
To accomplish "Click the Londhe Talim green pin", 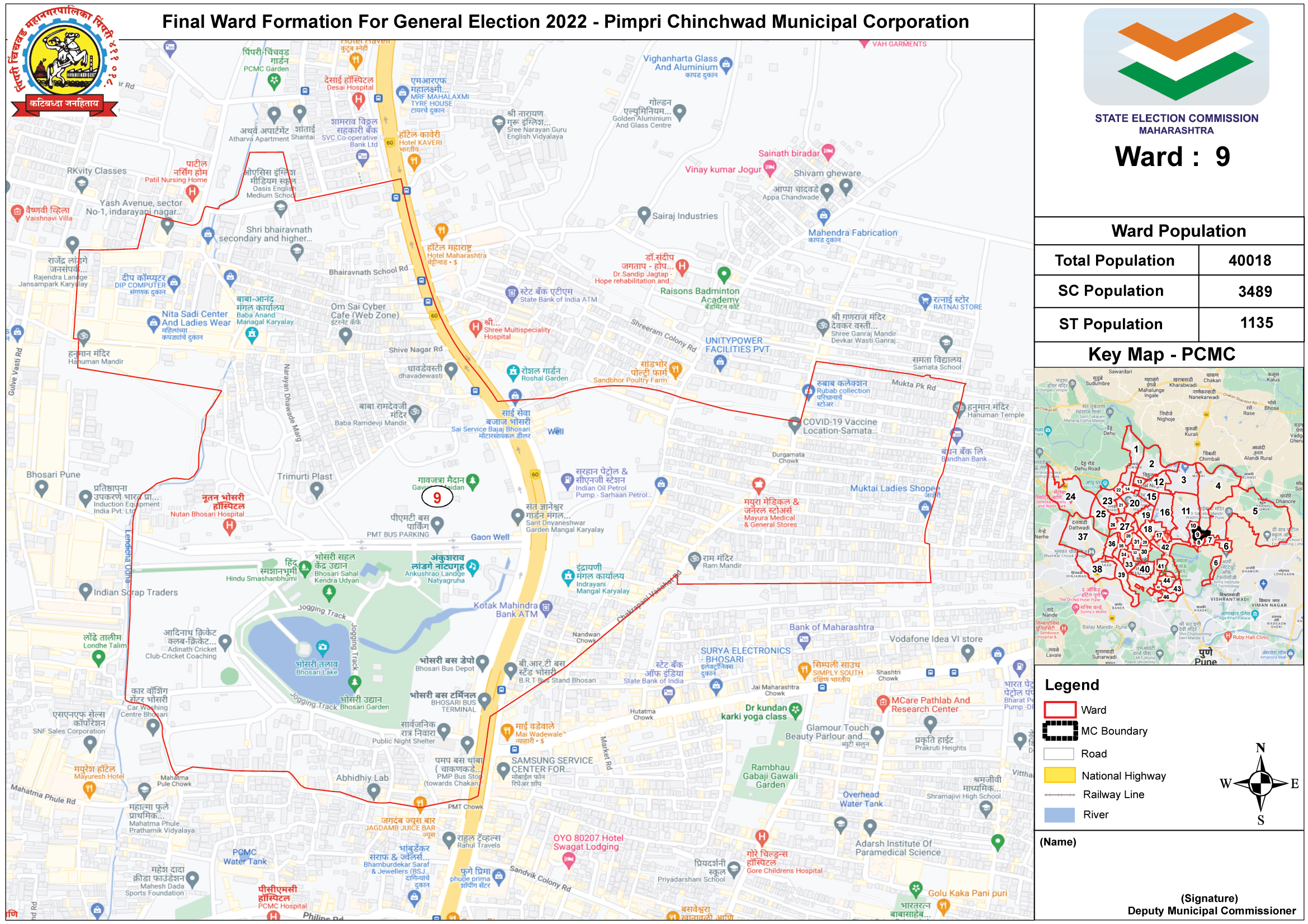I will click(x=98, y=658).
